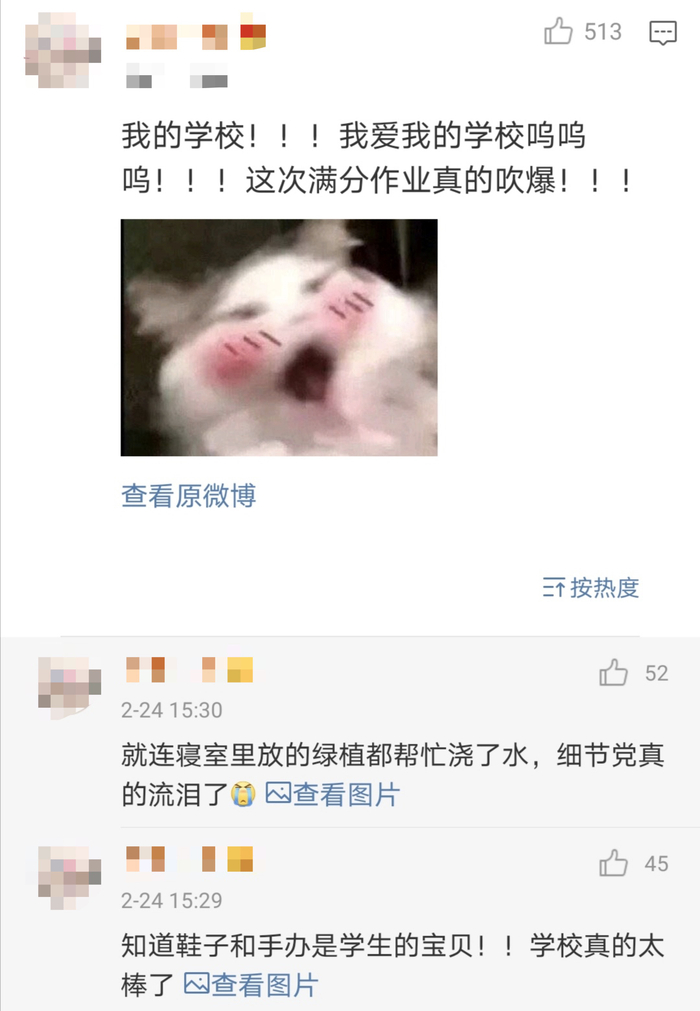
Task: Click image icon beside 查看图片 in 15:30 comment
Action: [278, 792]
